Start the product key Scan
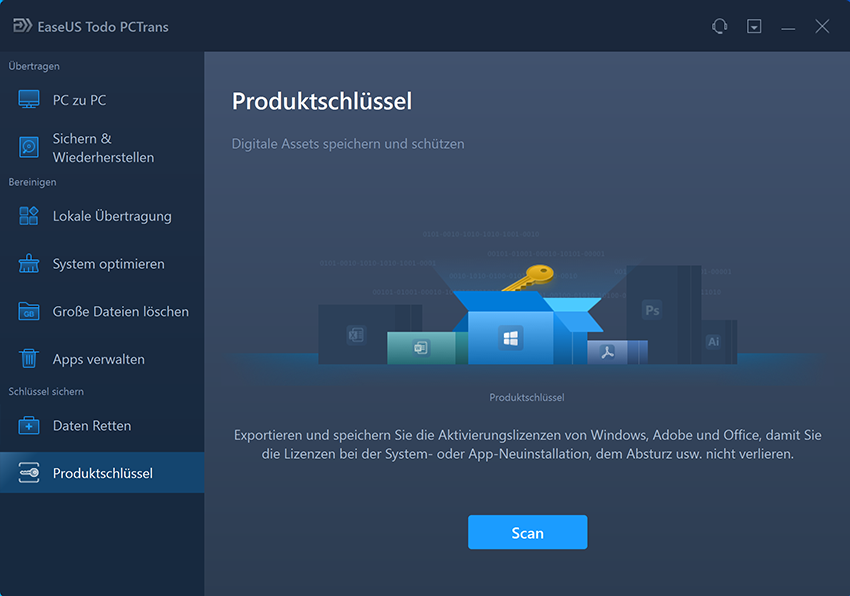Image resolution: width=850 pixels, height=596 pixels. point(527,533)
